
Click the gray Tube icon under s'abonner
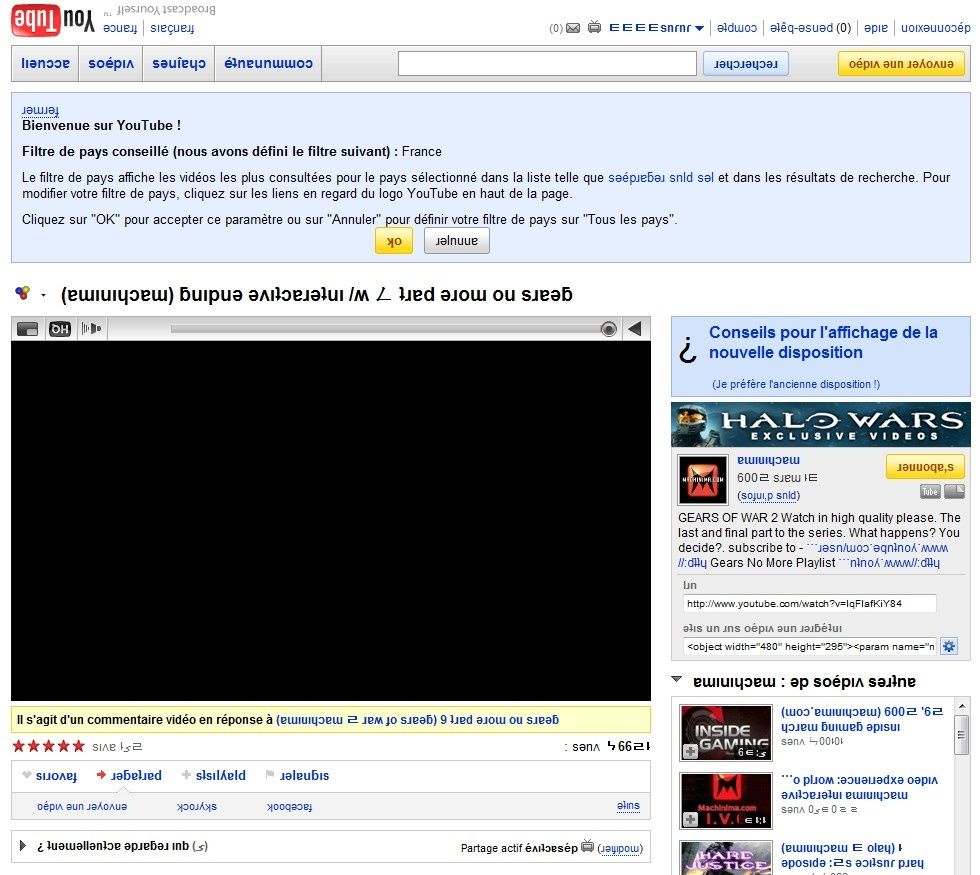click(x=930, y=491)
